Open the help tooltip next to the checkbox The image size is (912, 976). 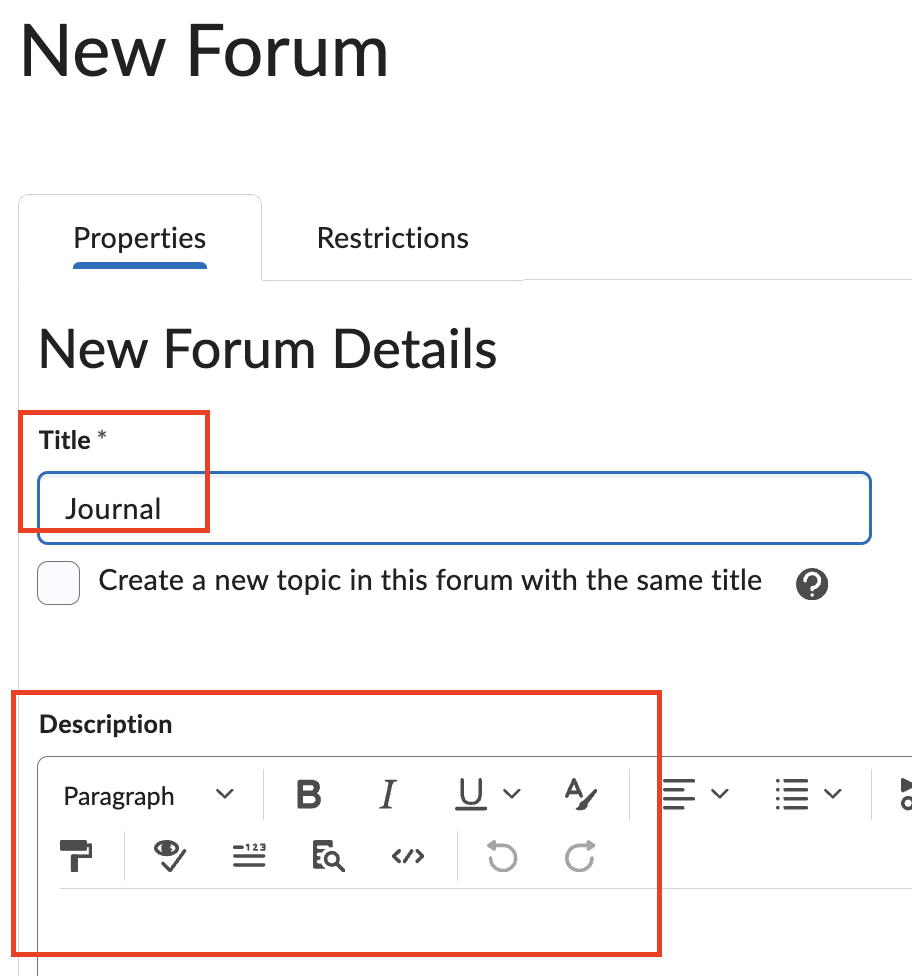[812, 584]
